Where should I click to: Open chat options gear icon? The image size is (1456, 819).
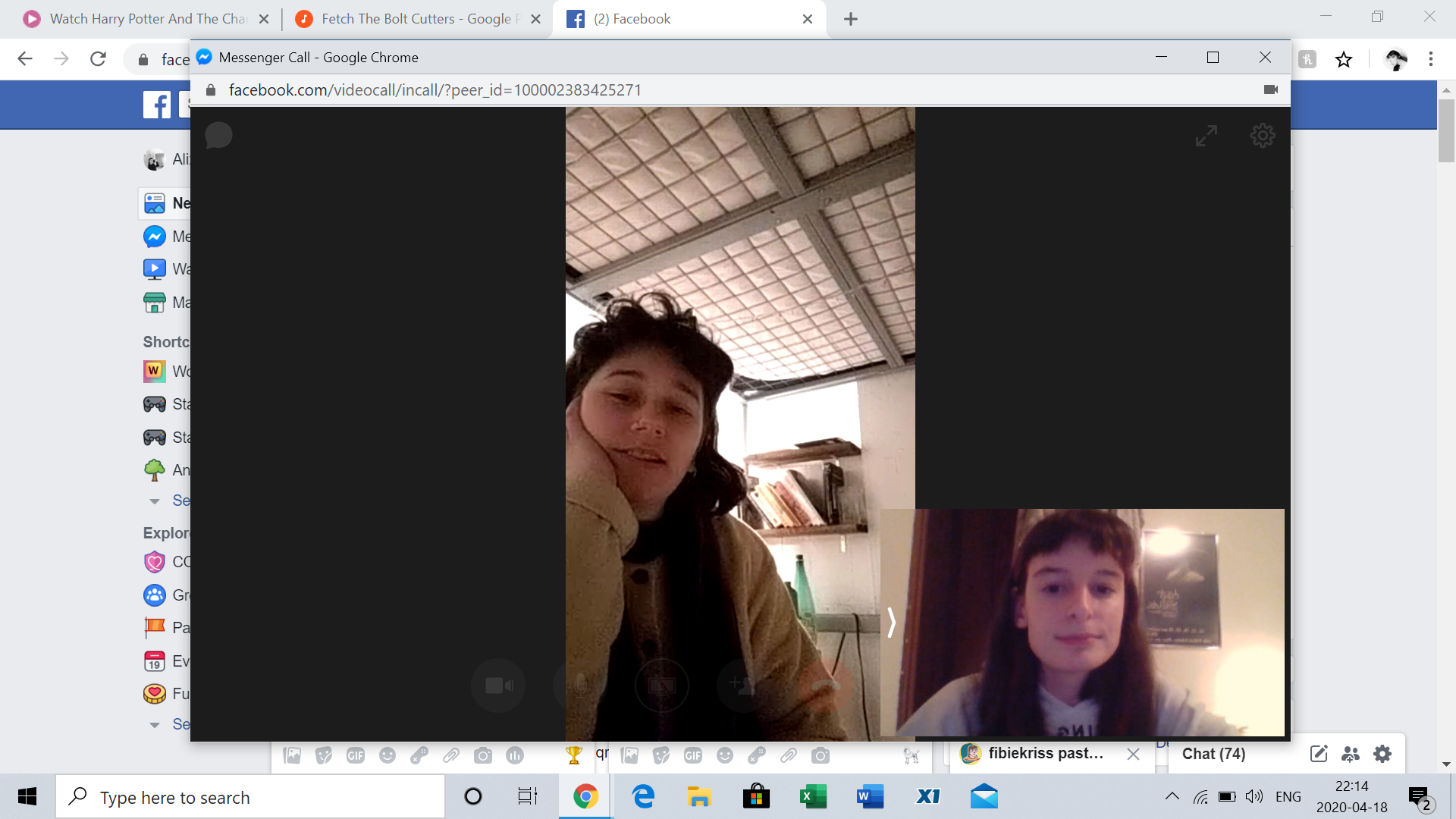click(x=1382, y=754)
